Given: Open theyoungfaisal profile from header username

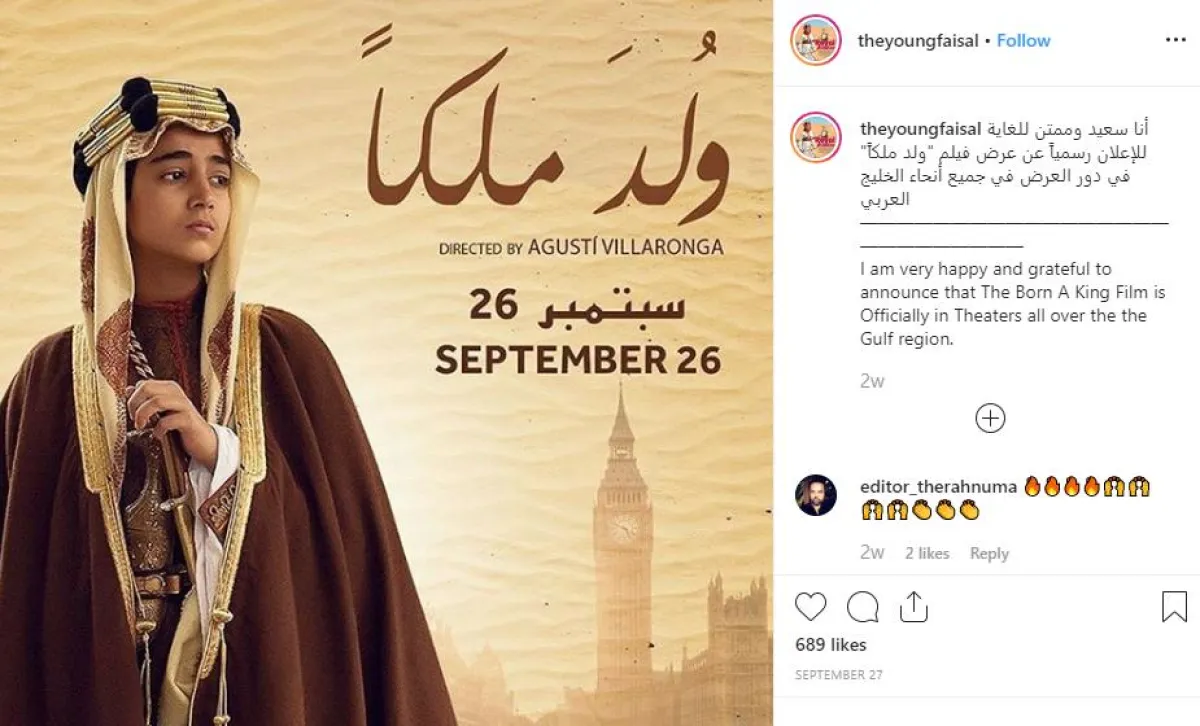Looking at the screenshot, I should (918, 41).
